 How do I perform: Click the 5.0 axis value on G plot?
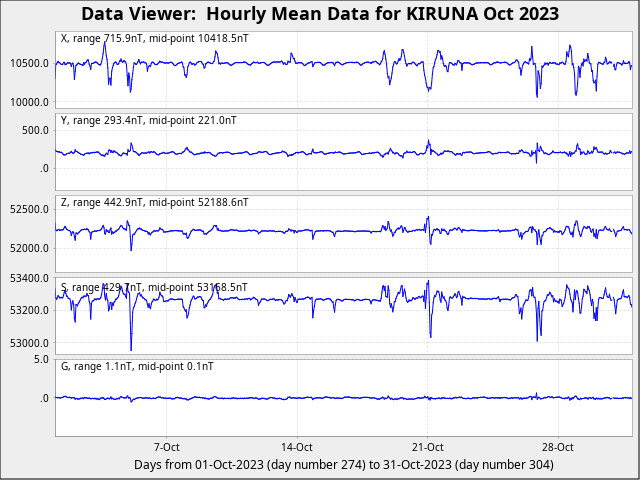point(40,359)
